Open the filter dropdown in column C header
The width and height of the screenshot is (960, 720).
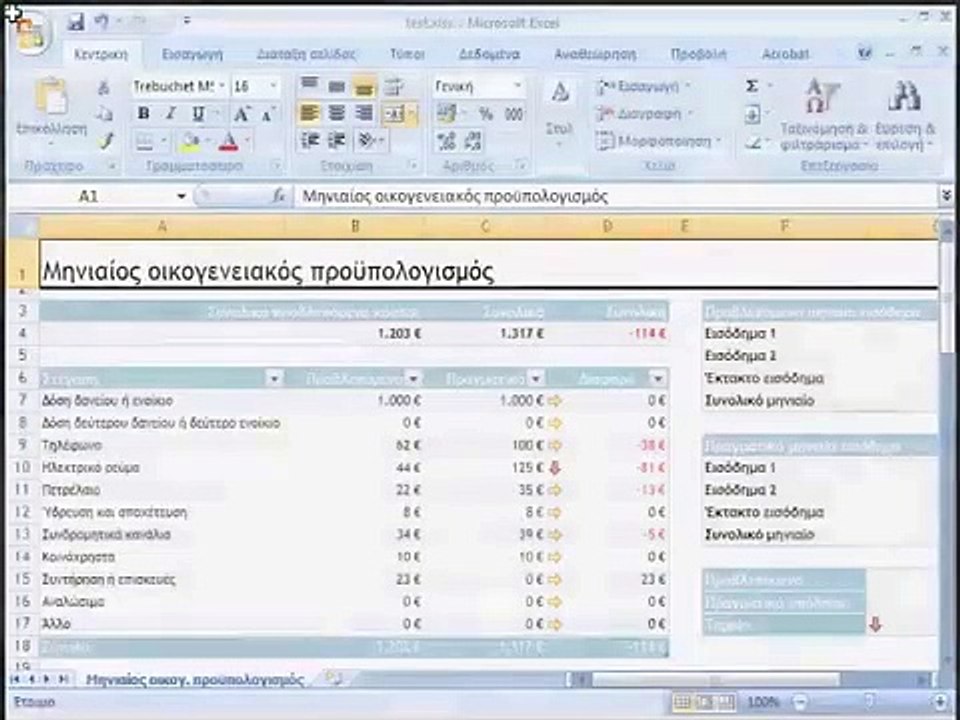coord(536,378)
